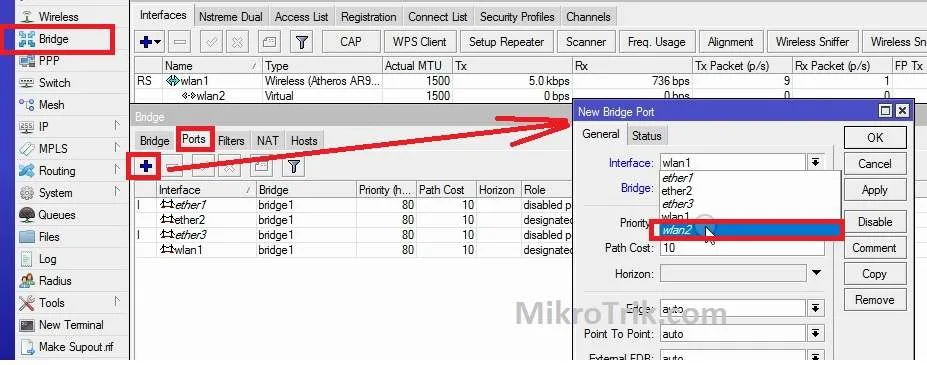Click the Scanner button
927x365 pixels.
pos(585,42)
